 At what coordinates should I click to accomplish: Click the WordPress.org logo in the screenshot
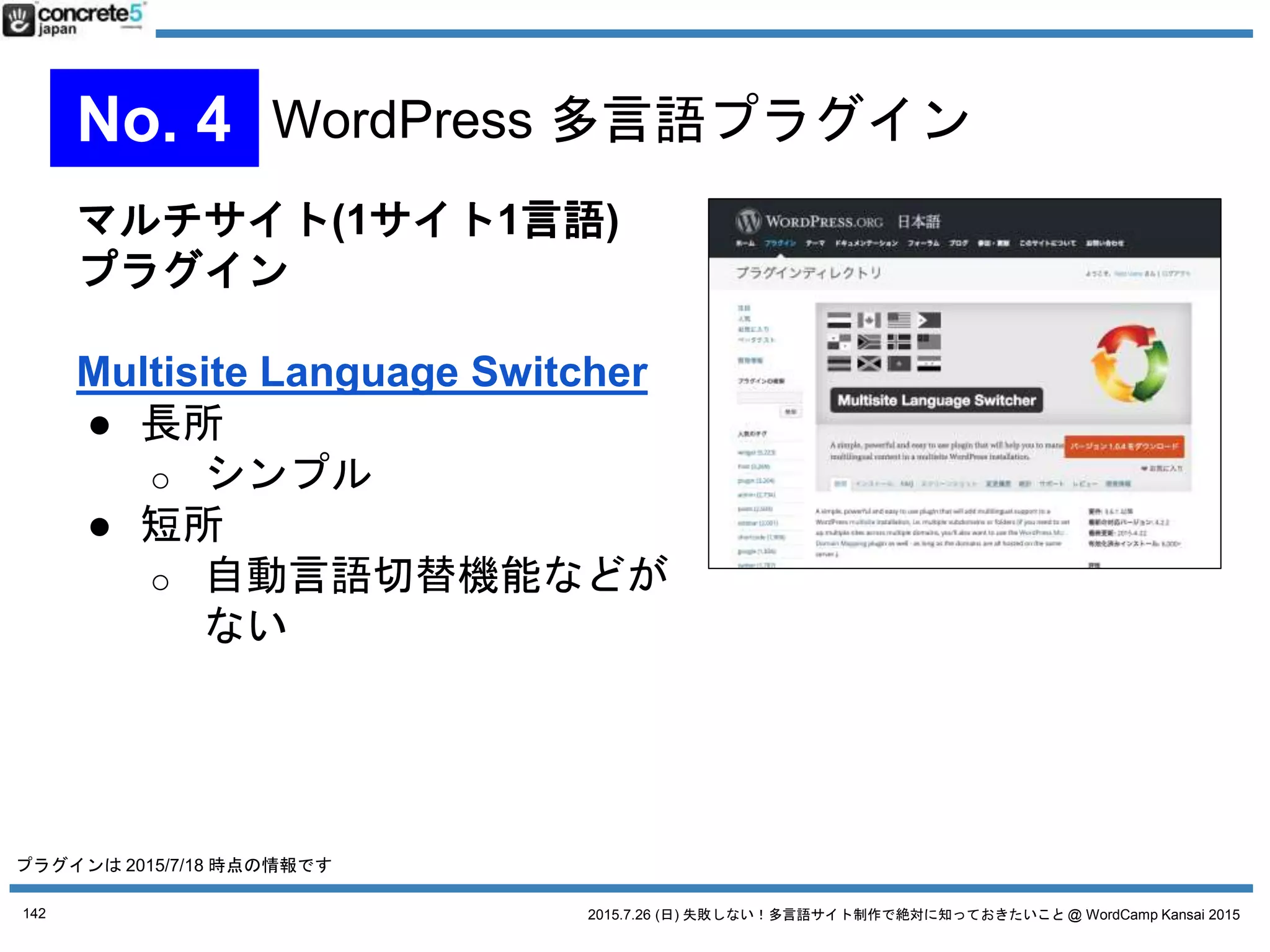[809, 221]
